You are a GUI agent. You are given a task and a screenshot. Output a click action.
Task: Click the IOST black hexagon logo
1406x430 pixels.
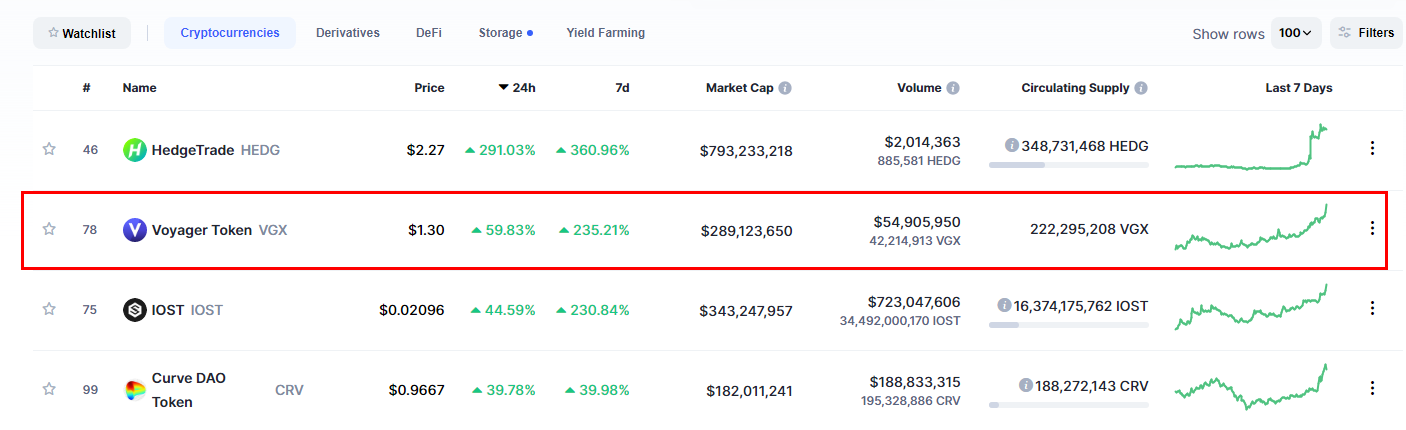(x=135, y=310)
